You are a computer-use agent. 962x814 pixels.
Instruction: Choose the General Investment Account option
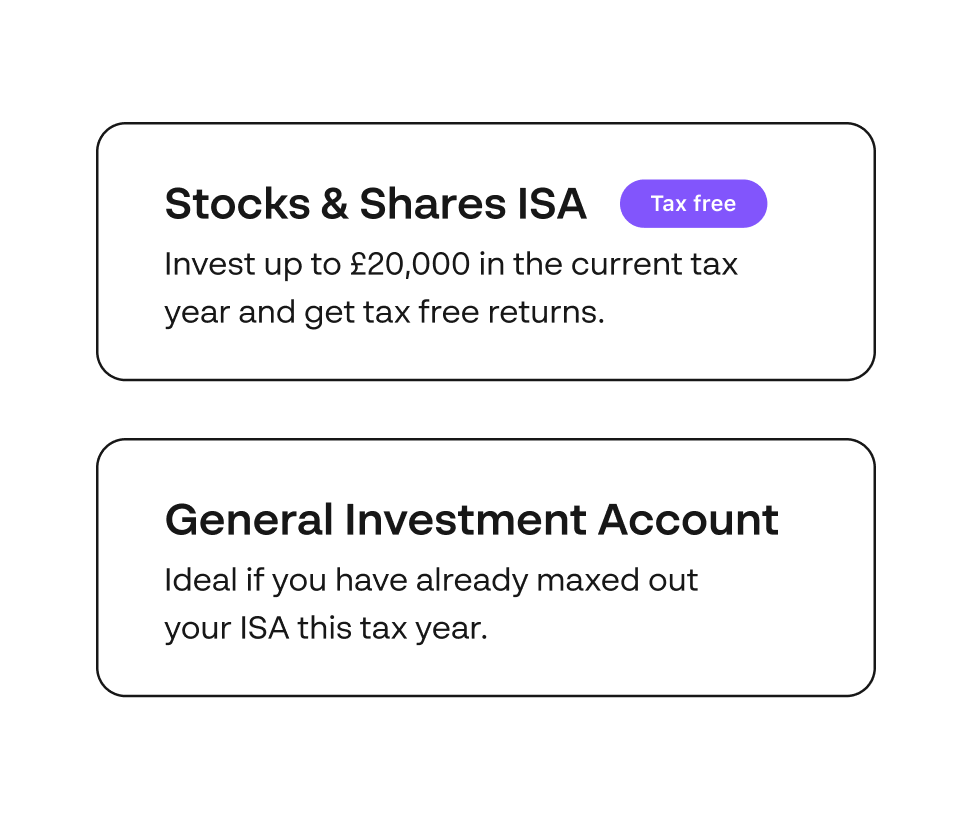pos(486,565)
